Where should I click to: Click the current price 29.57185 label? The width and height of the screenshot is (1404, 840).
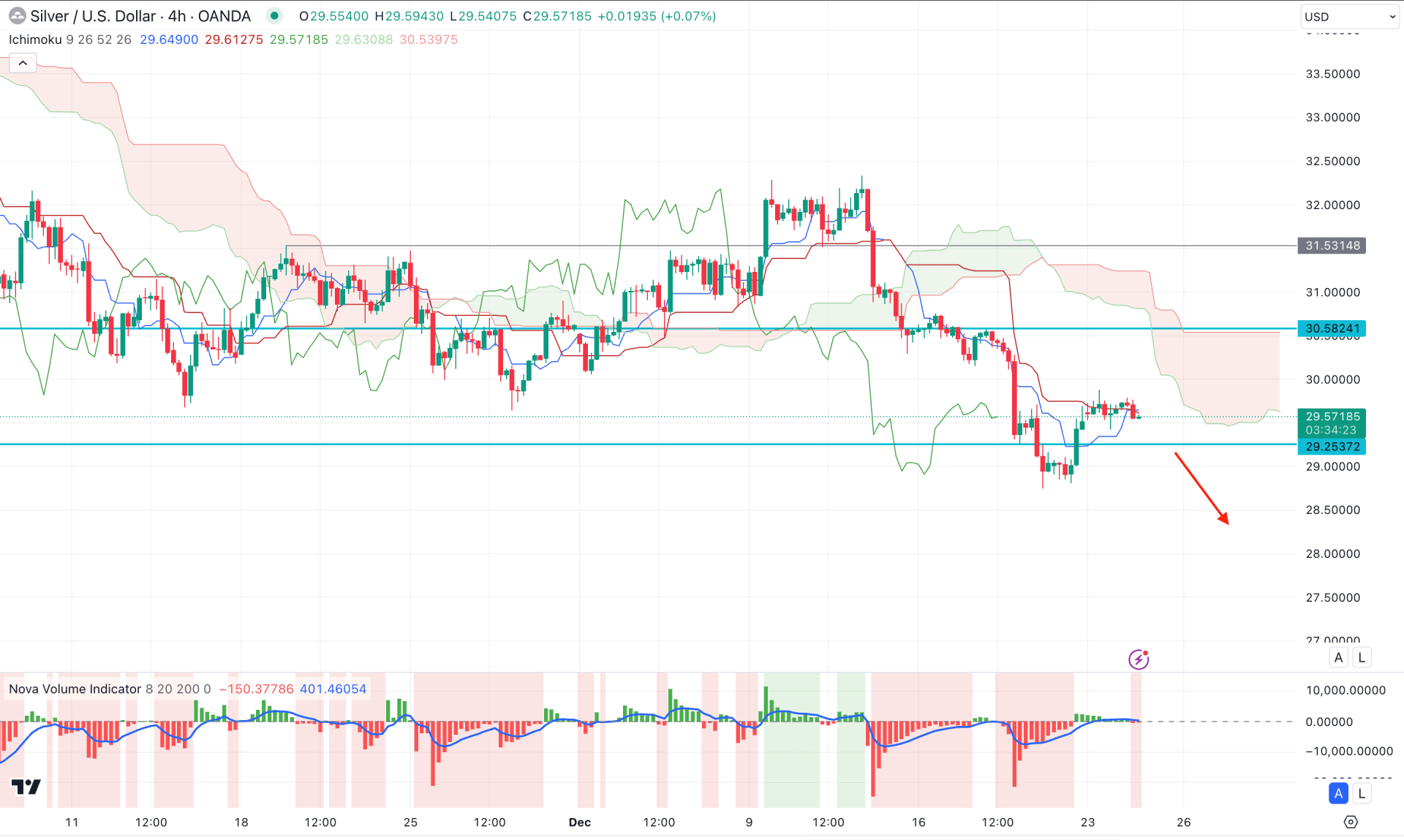click(x=1332, y=417)
